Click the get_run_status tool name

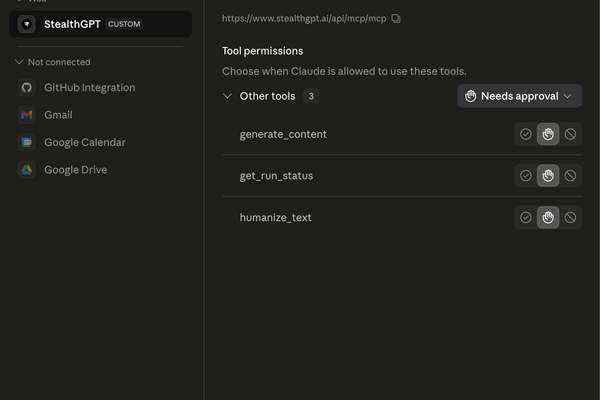pyautogui.click(x=276, y=176)
